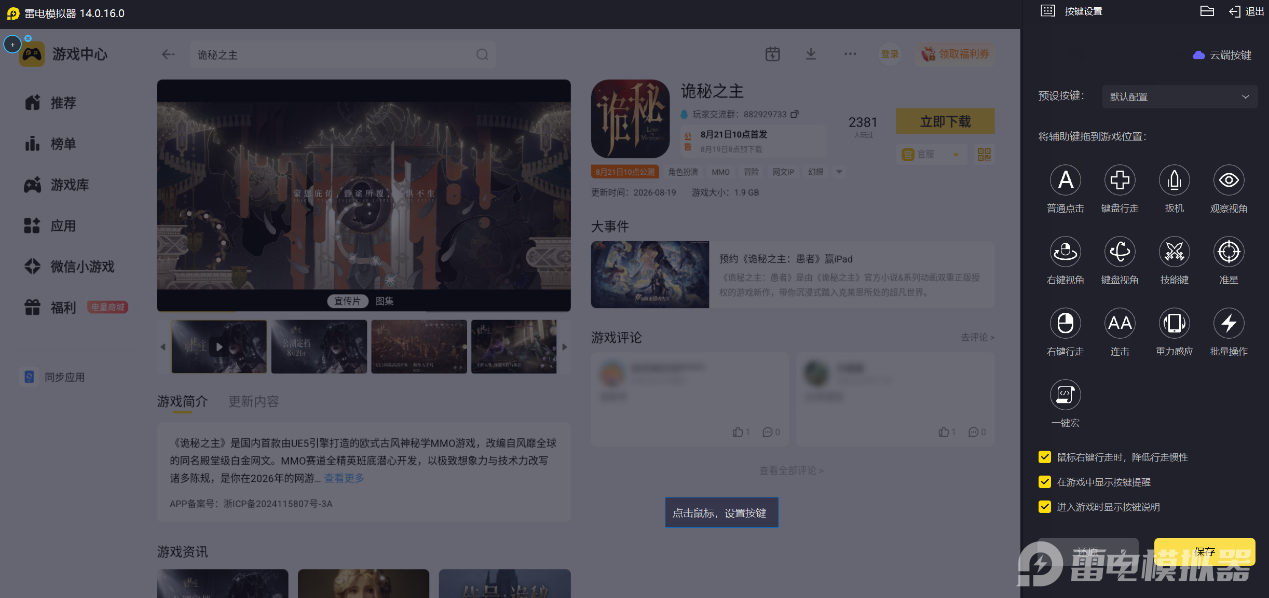Select the 一键宏 macro script tool
1269x598 pixels.
coord(1066,395)
